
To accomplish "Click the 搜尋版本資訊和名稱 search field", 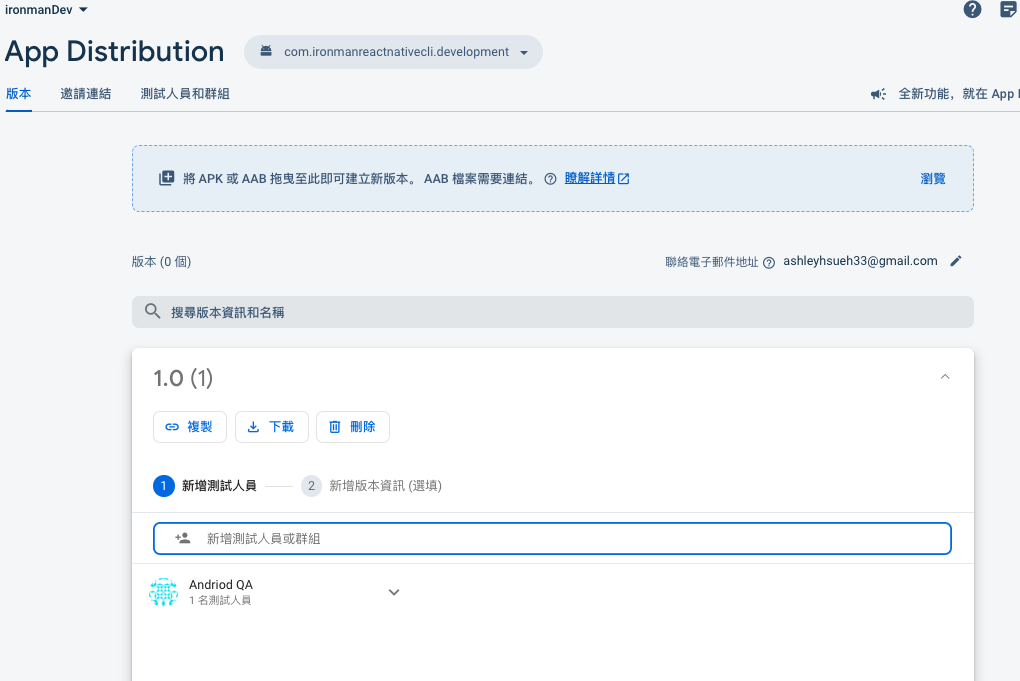I will click(553, 312).
